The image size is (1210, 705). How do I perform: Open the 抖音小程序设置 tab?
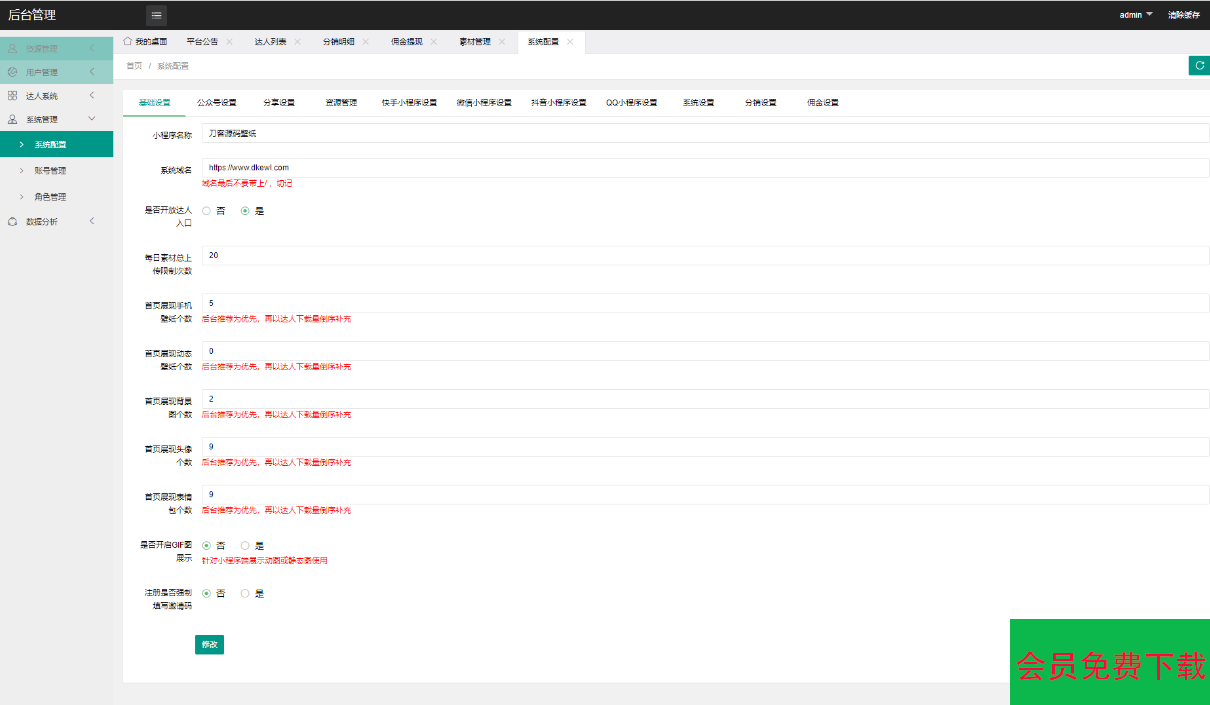tap(558, 102)
